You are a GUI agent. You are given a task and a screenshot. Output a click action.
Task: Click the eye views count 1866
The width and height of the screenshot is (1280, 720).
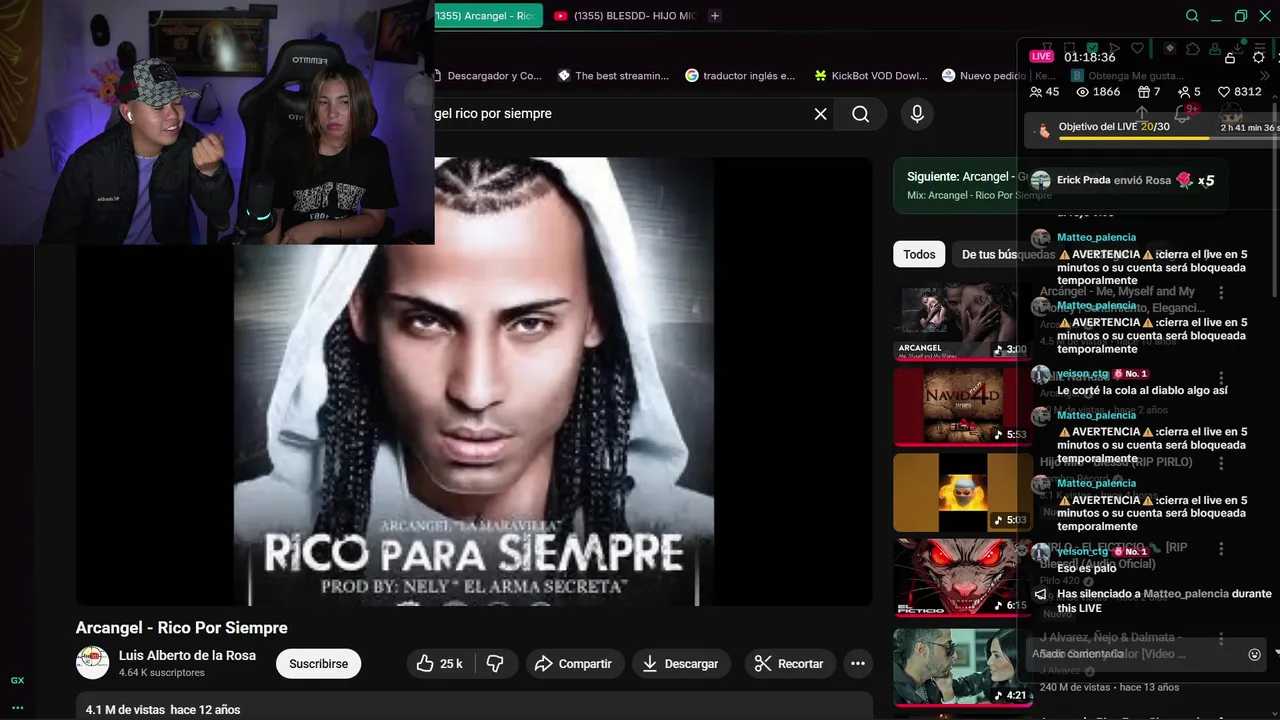click(1098, 92)
